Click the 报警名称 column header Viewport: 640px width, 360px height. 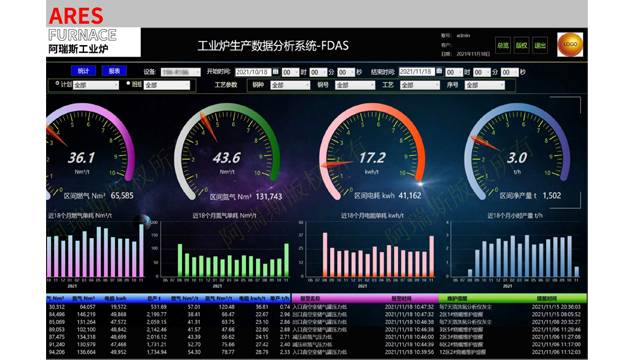tap(310, 299)
